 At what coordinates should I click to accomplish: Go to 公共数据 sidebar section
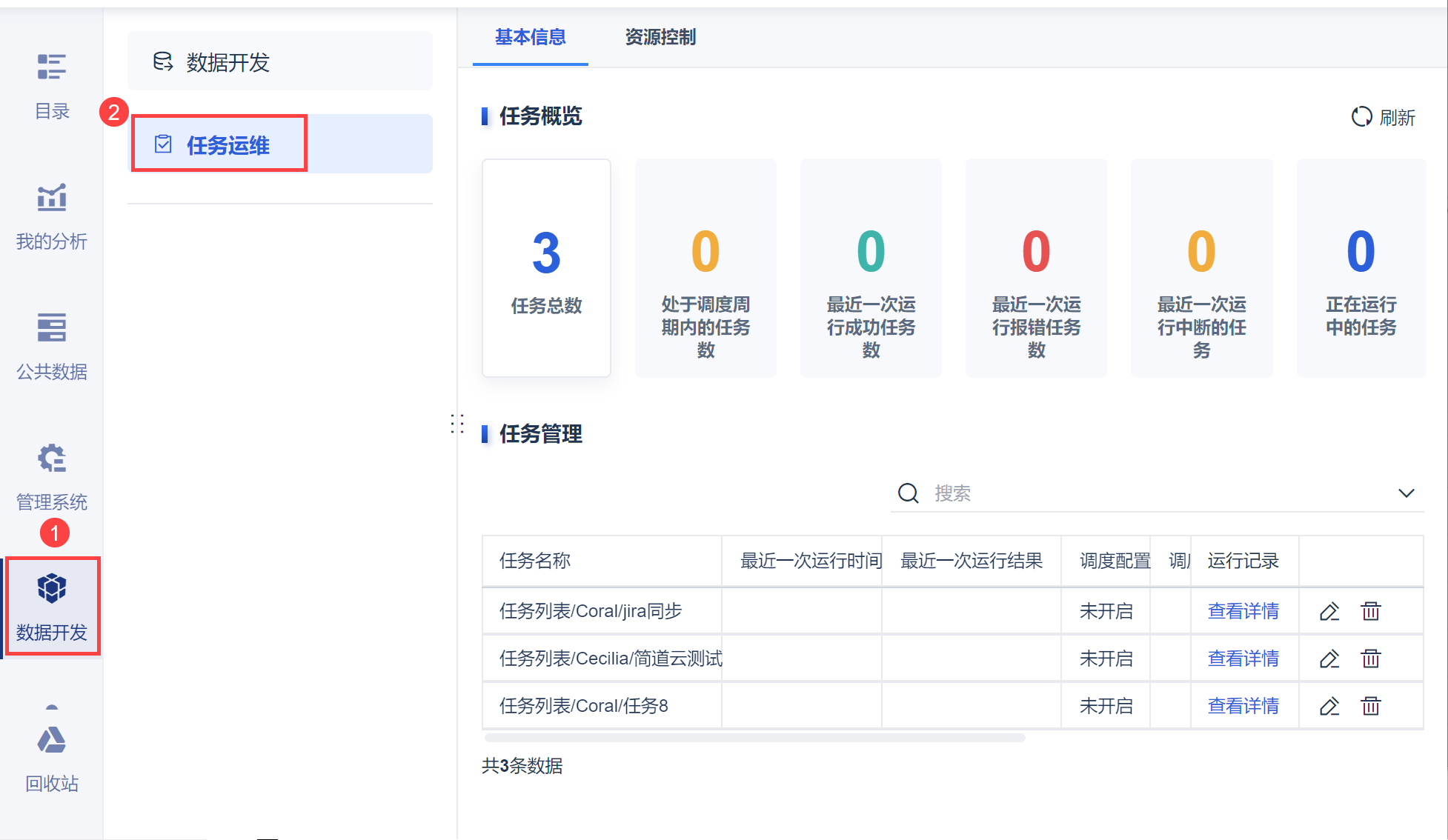click(51, 328)
